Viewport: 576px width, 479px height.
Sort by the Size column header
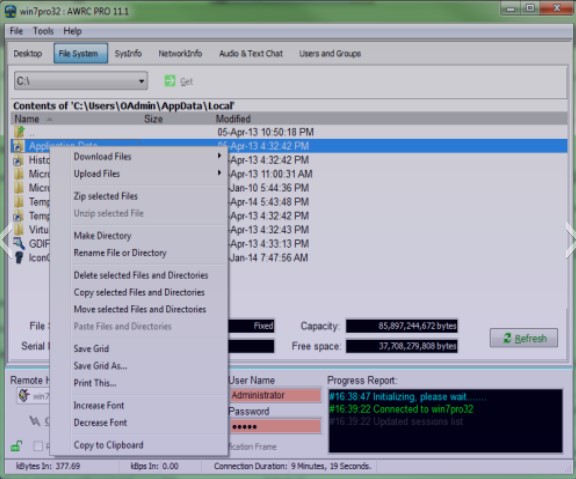click(x=153, y=119)
